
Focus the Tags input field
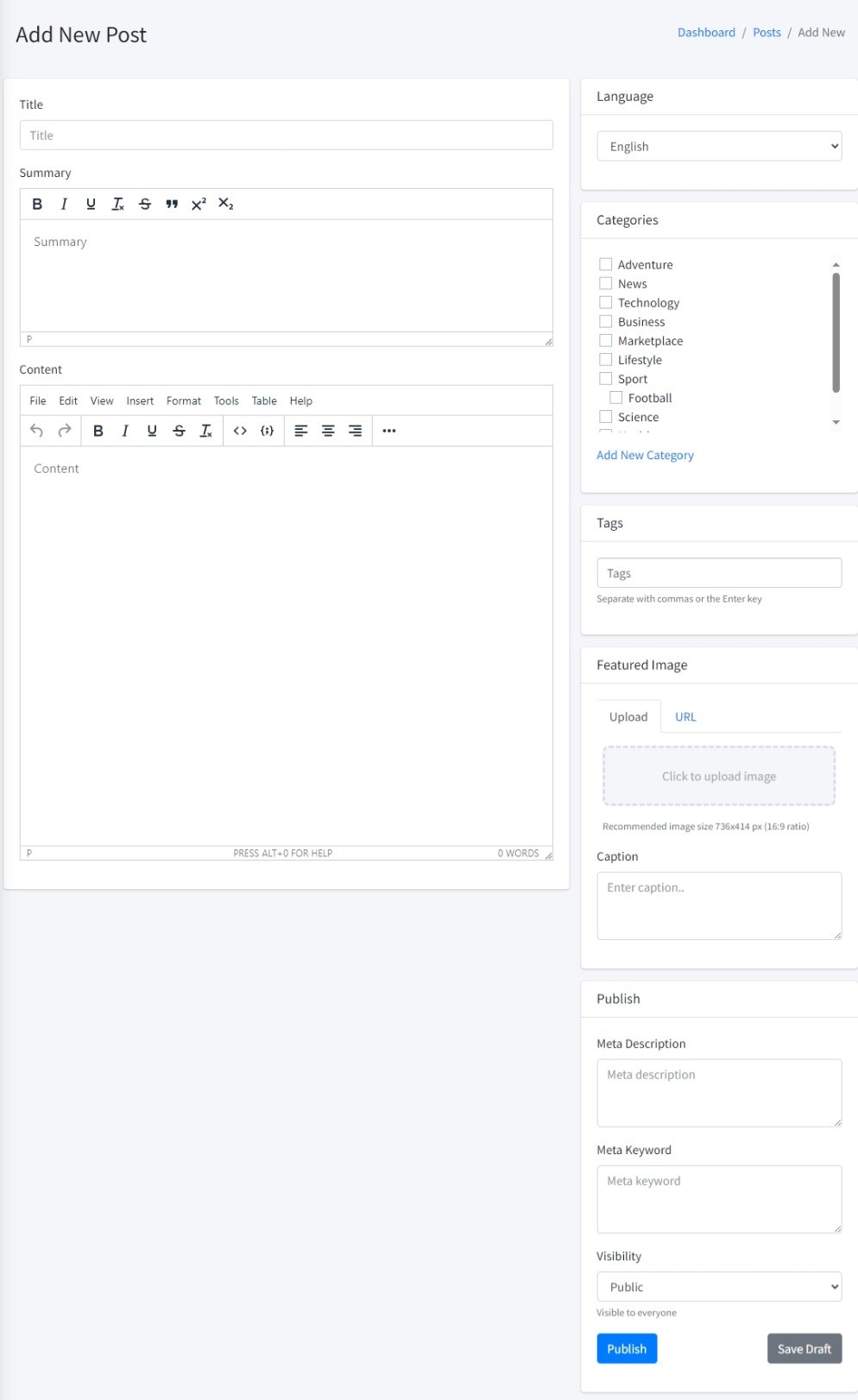719,573
